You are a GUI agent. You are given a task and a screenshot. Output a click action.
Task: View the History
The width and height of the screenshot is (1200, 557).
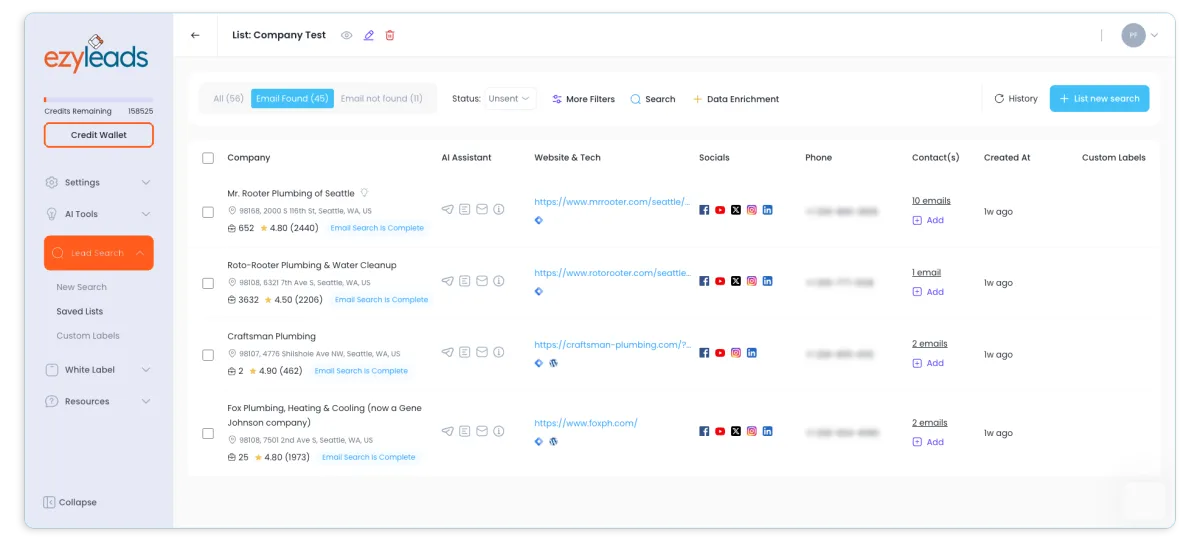click(1016, 99)
